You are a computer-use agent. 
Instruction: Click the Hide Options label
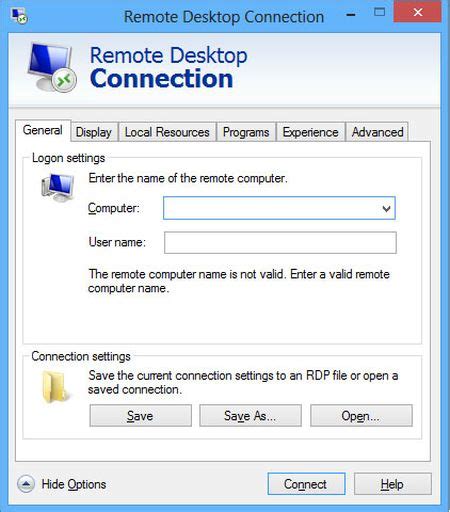pos(74,484)
